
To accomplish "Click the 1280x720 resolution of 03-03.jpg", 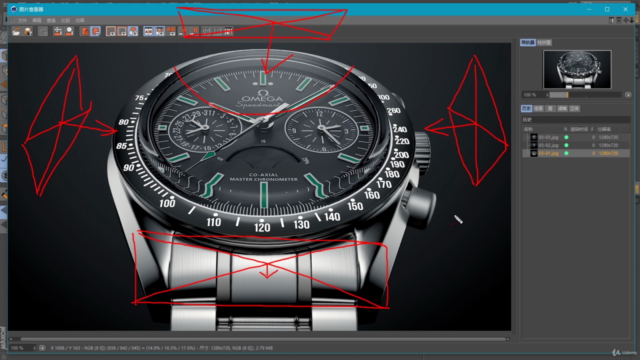I will (608, 138).
